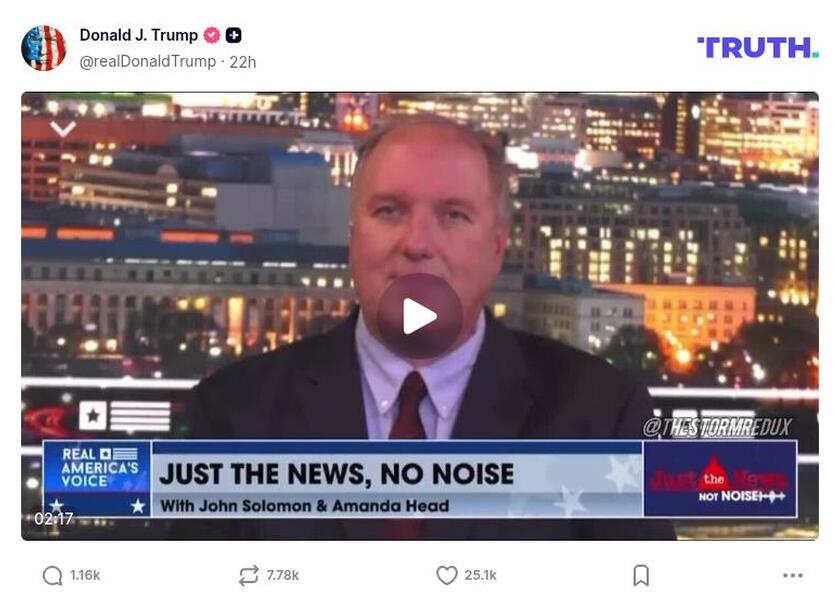This screenshot has height=615, width=840.
Task: Open Donald J. Trump profile name
Action: [139, 35]
